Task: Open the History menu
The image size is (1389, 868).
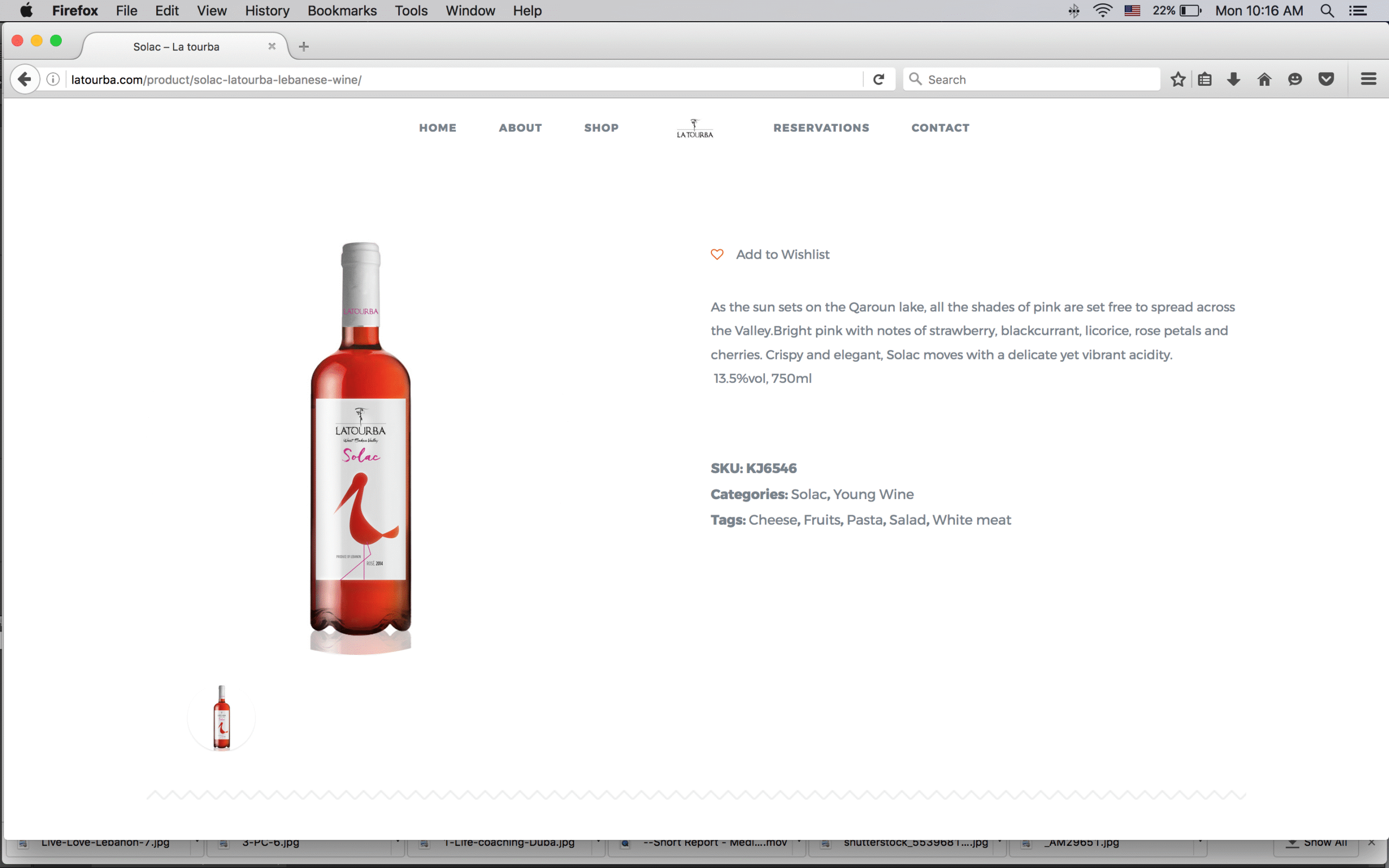Action: 267,11
